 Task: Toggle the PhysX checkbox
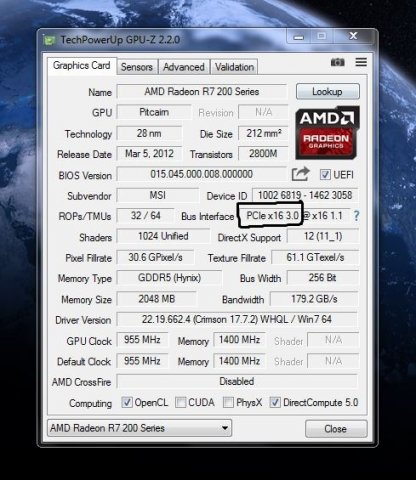click(228, 402)
